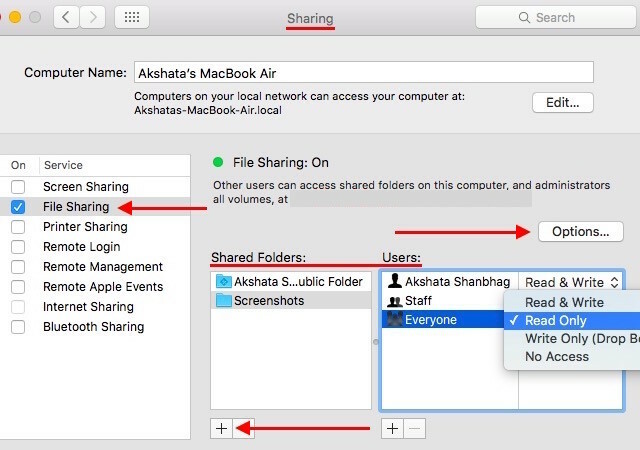Click the Staff group icon
640x450 pixels.
pos(395,301)
